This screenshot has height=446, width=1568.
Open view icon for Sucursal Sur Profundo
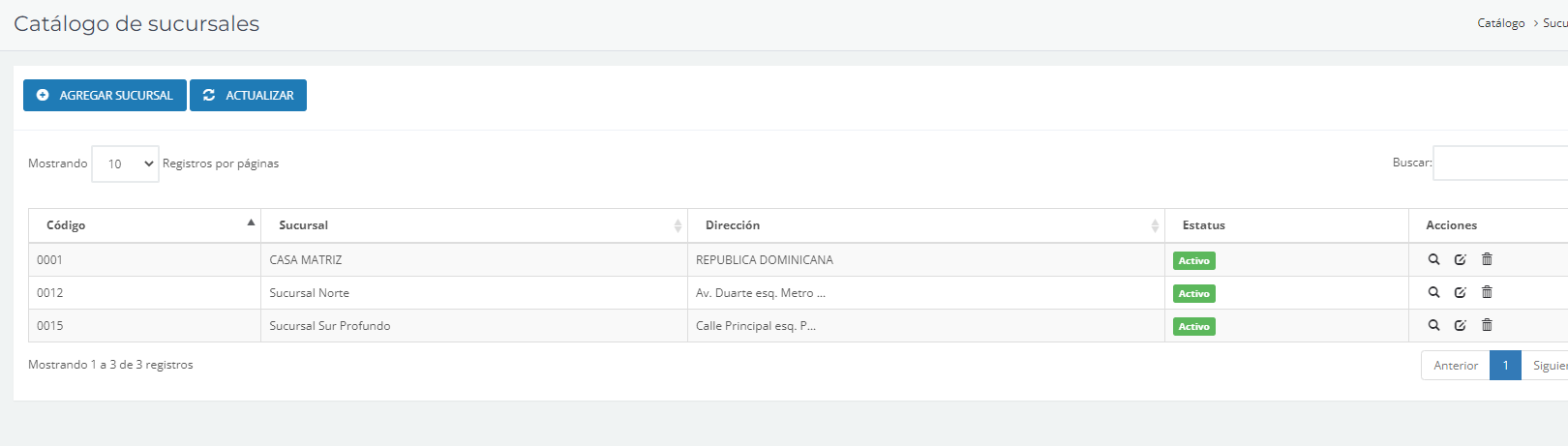tap(1433, 325)
